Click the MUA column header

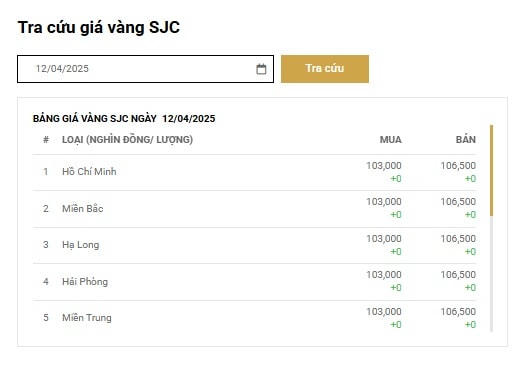click(x=391, y=140)
